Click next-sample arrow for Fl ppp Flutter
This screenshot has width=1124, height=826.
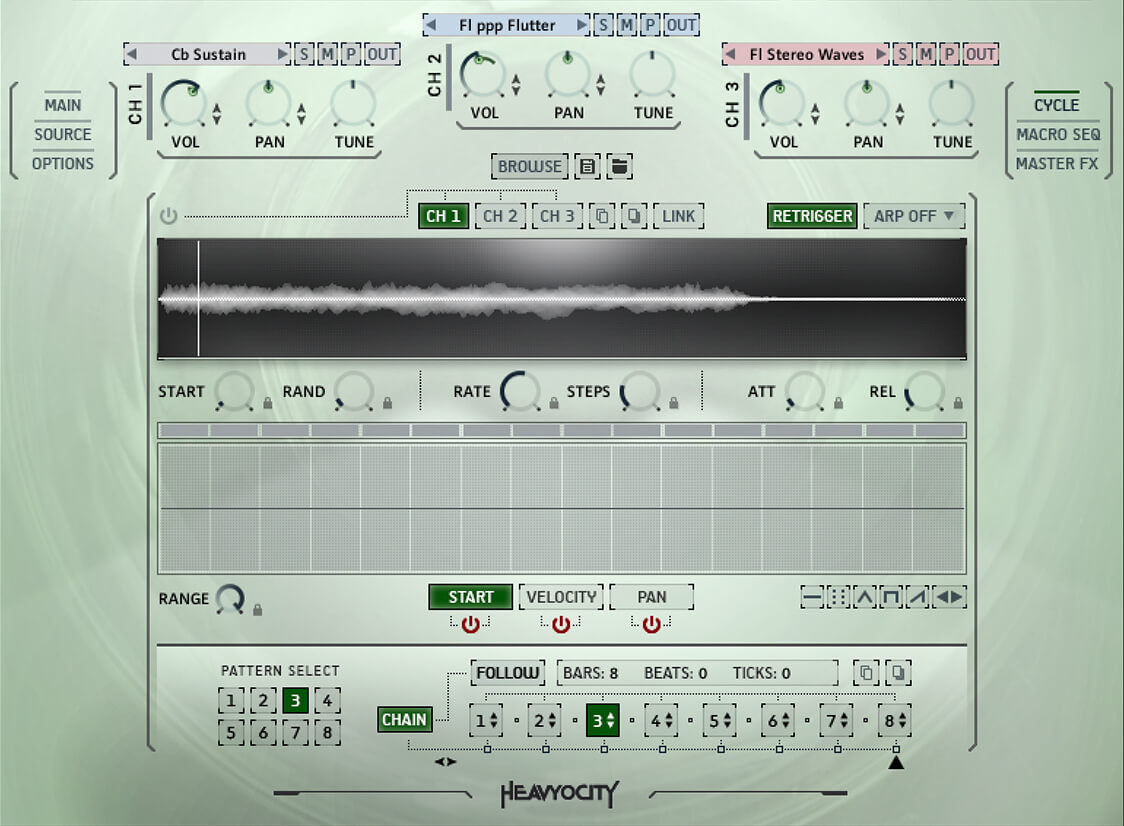(x=582, y=25)
